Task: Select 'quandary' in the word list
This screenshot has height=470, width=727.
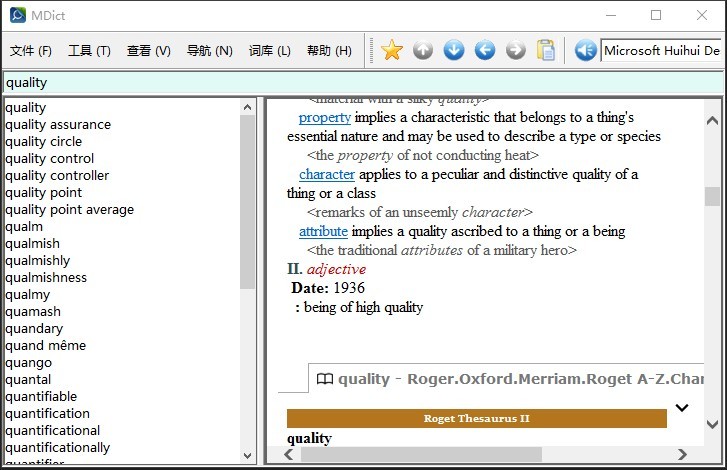Action: [x=34, y=329]
